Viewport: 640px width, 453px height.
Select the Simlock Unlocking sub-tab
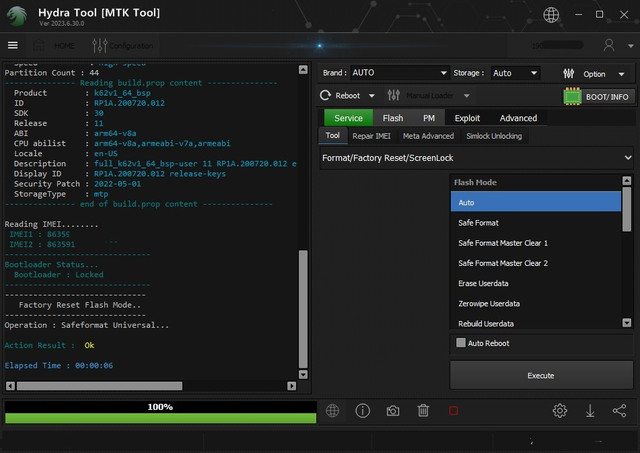point(494,136)
